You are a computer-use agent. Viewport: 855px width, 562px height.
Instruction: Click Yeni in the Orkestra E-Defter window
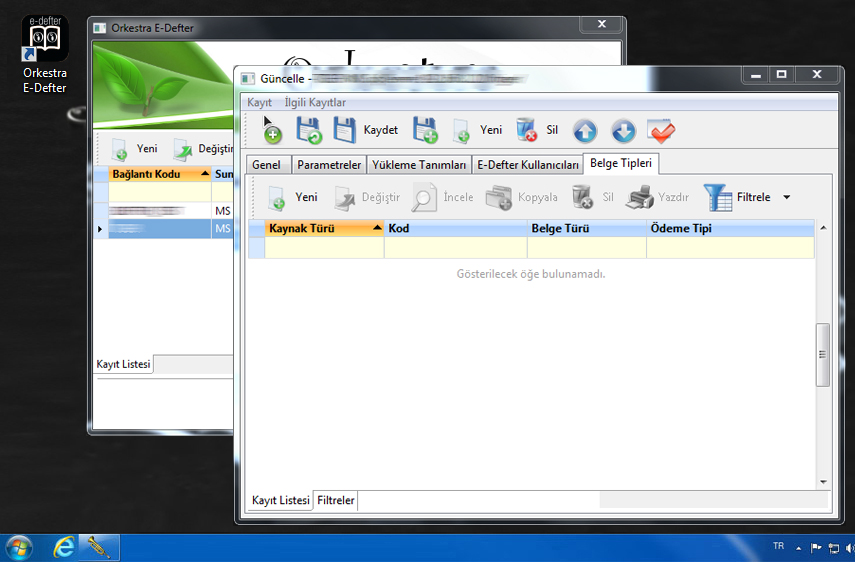coord(135,149)
